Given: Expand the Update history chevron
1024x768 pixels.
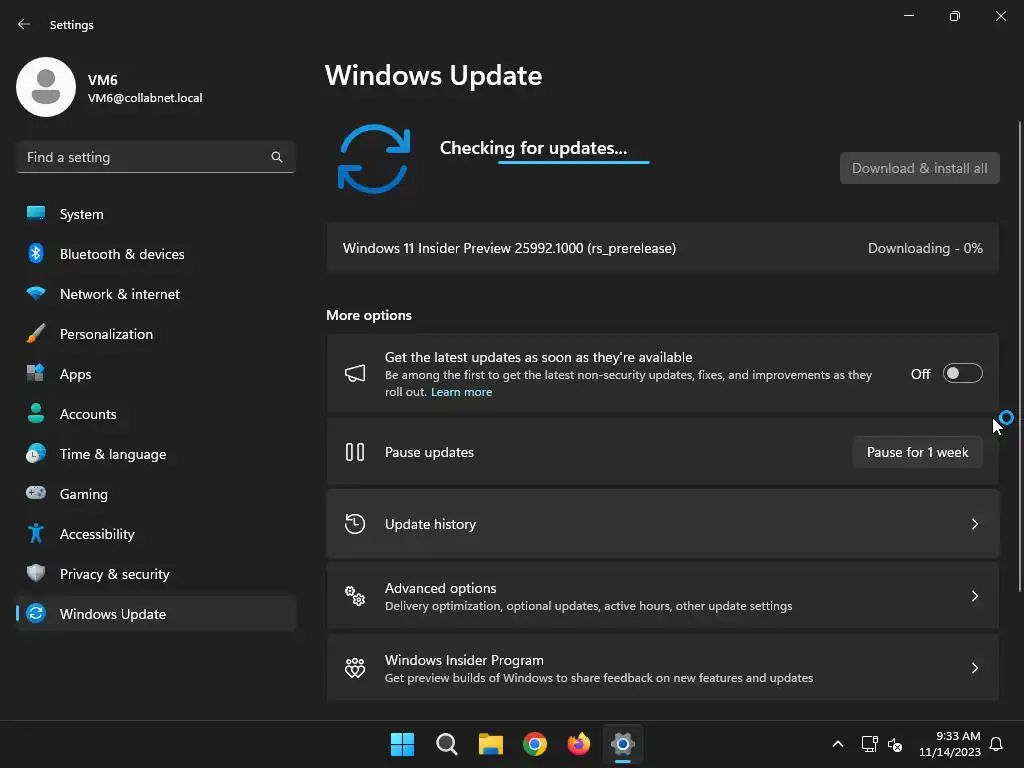Looking at the screenshot, I should pyautogui.click(x=974, y=524).
